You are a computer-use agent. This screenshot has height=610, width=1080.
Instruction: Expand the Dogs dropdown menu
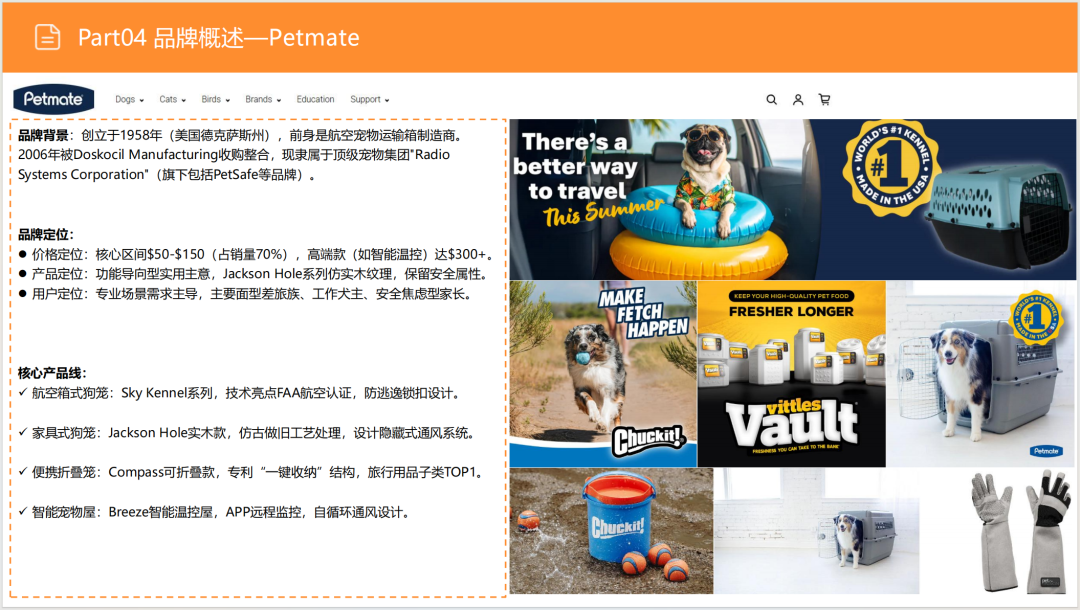129,100
